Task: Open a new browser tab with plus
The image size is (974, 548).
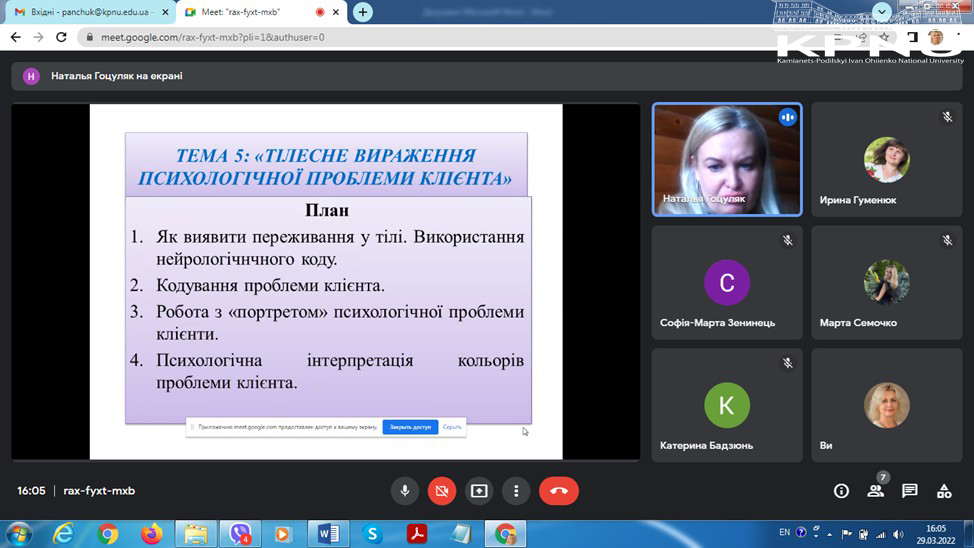Action: tap(363, 12)
